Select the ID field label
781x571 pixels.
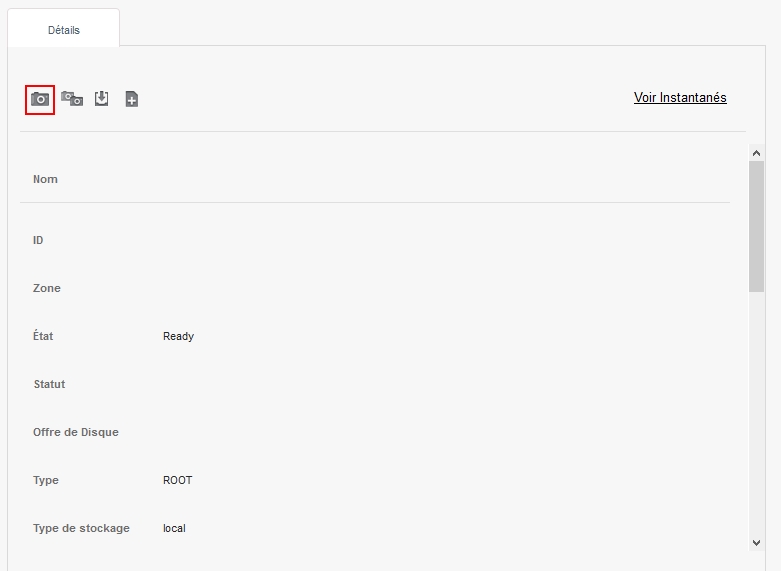coord(38,240)
